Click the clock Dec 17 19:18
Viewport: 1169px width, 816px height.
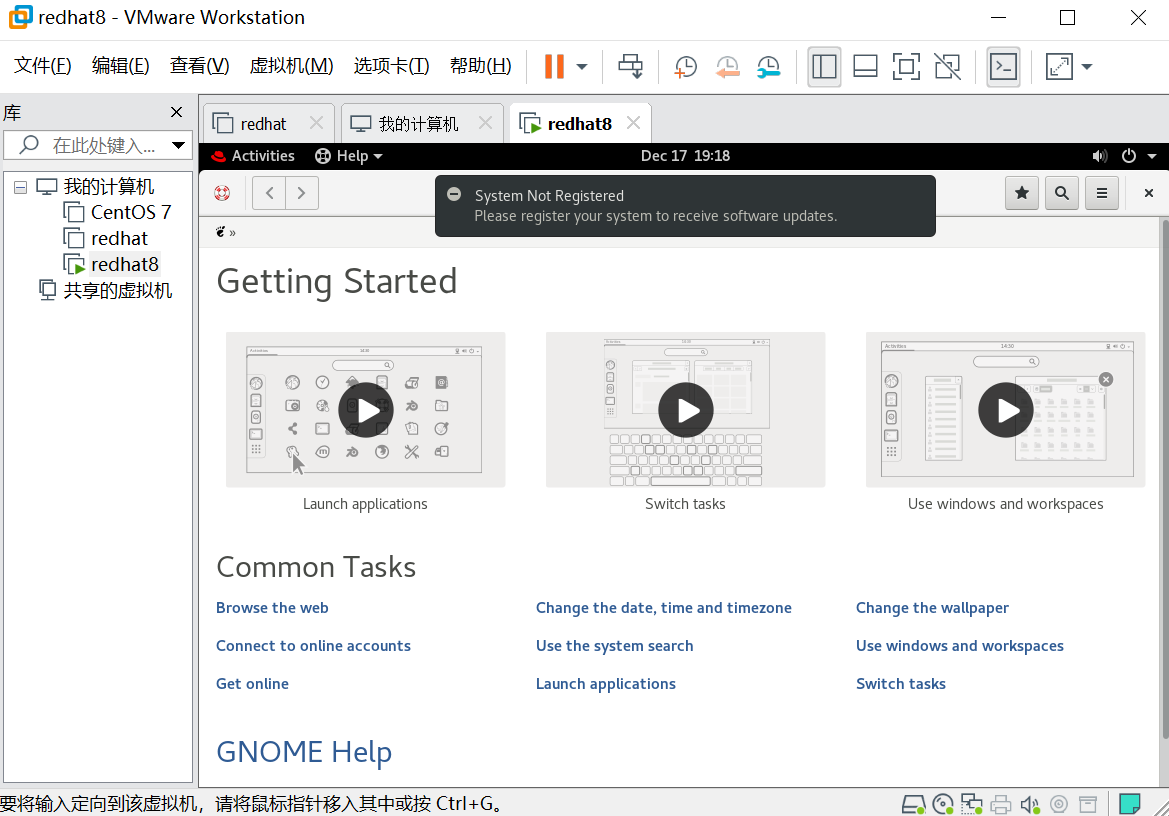tap(685, 156)
